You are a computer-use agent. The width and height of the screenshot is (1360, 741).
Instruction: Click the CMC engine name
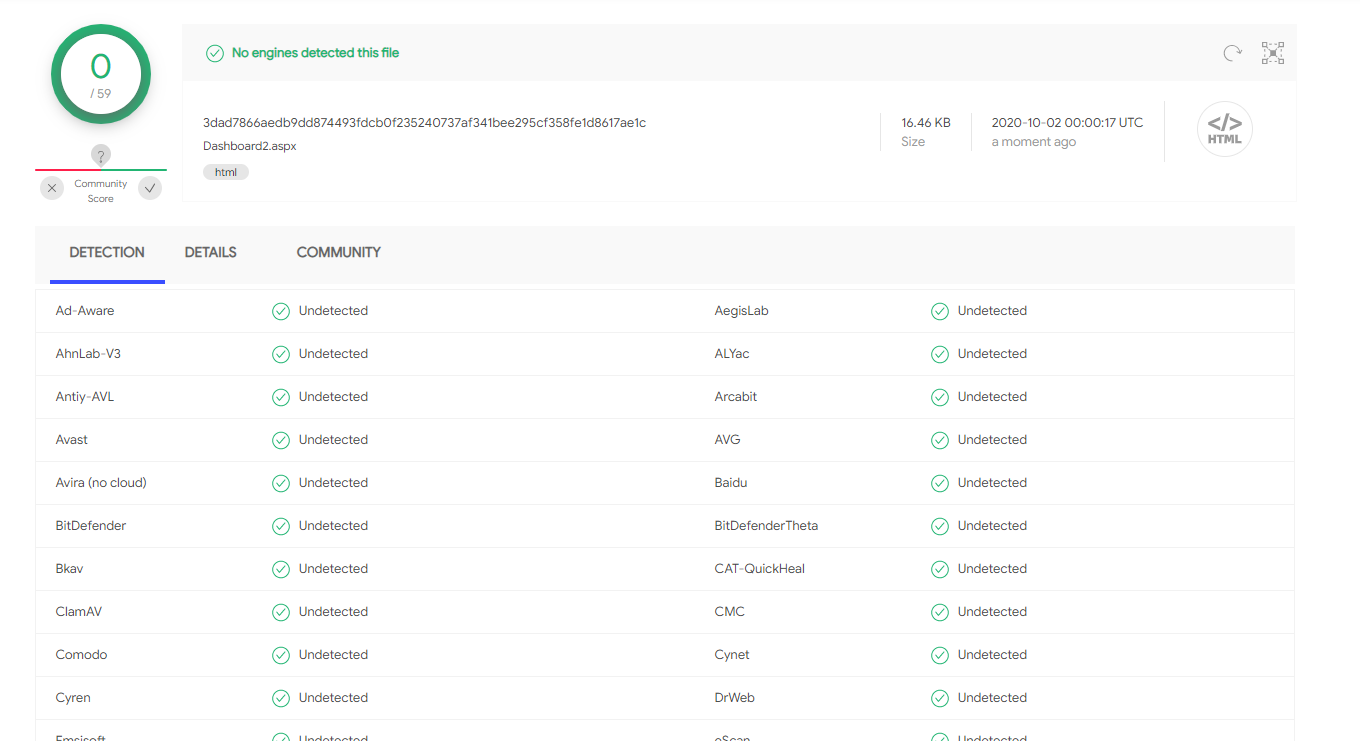pos(730,612)
